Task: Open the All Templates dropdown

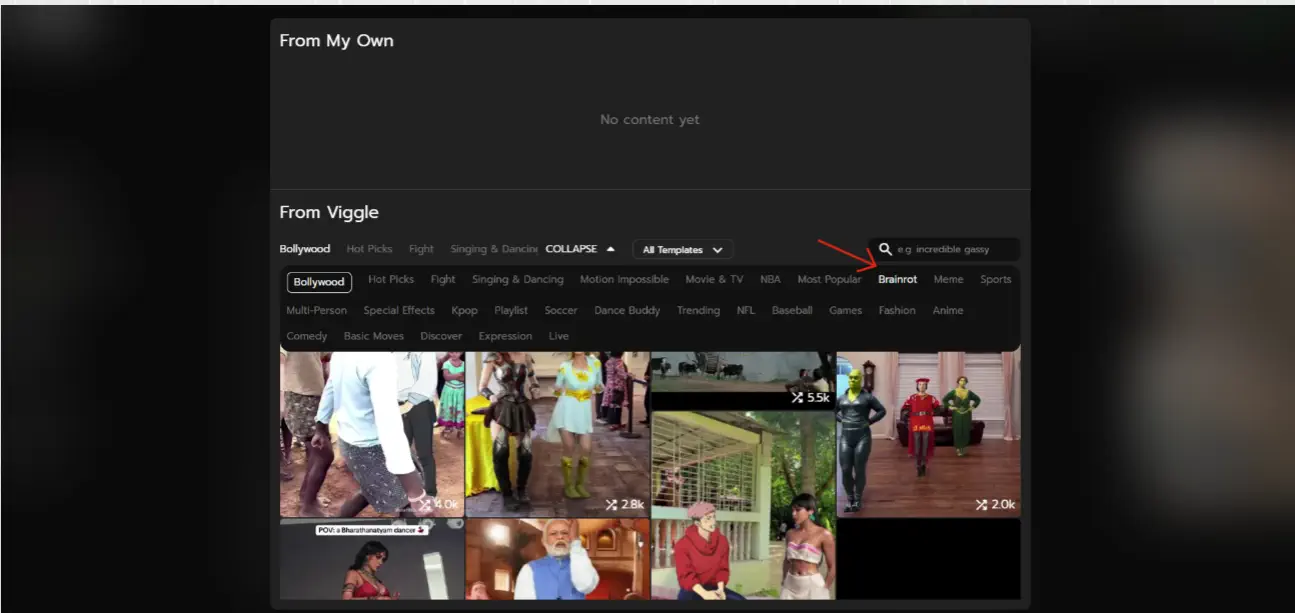Action: pyautogui.click(x=683, y=250)
